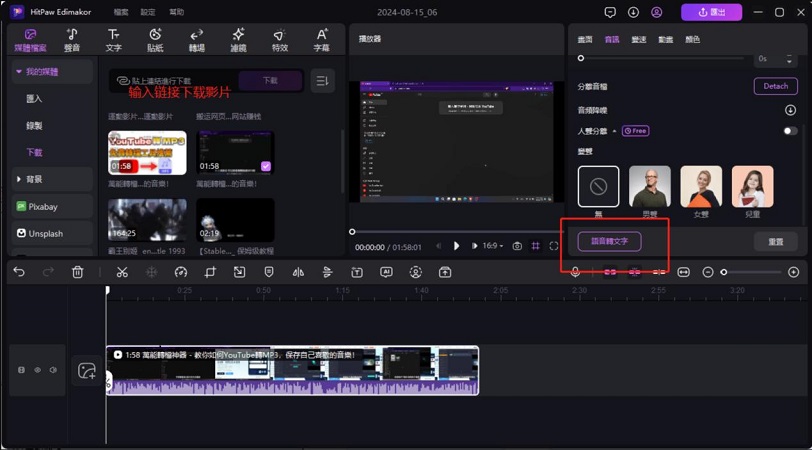Open the 設定 menu in title bar

coord(148,12)
